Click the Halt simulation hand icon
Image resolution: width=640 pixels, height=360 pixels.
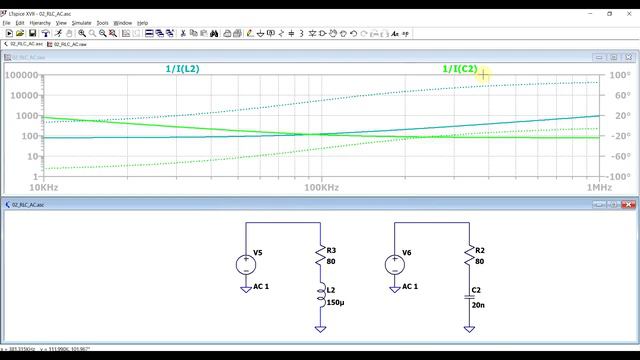pos(69,33)
